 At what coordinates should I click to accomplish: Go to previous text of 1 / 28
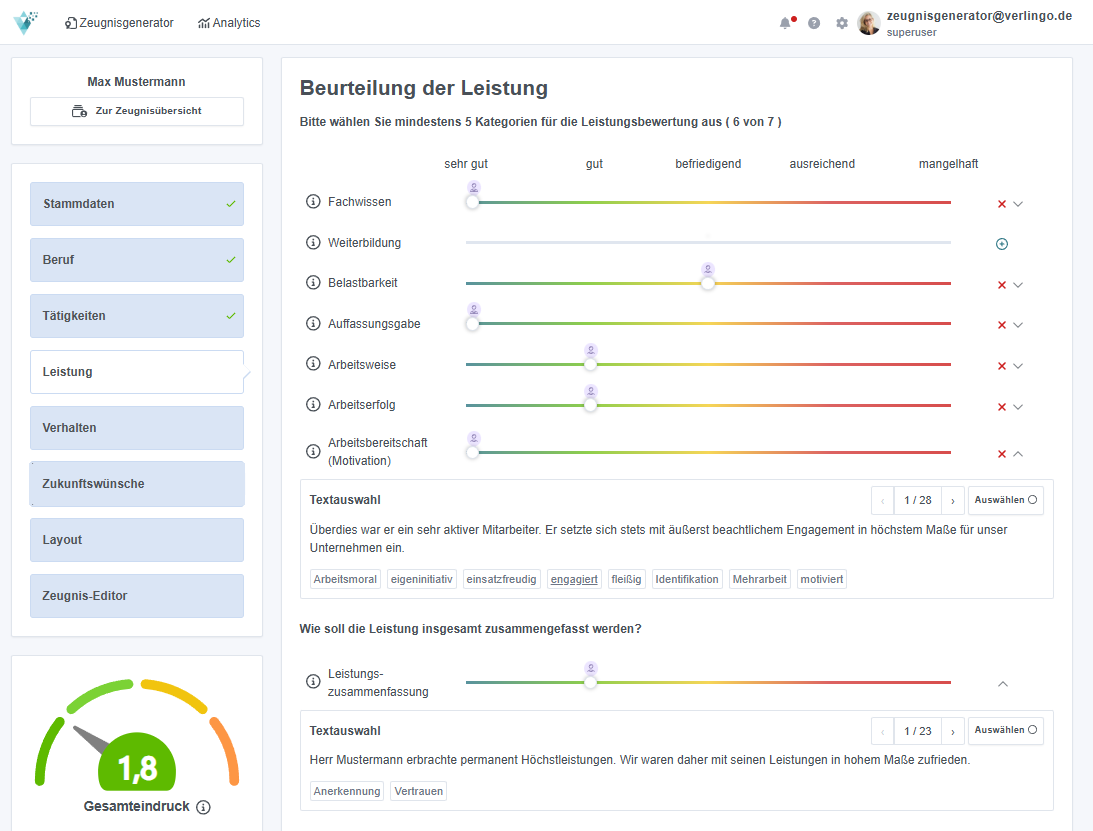pos(882,501)
